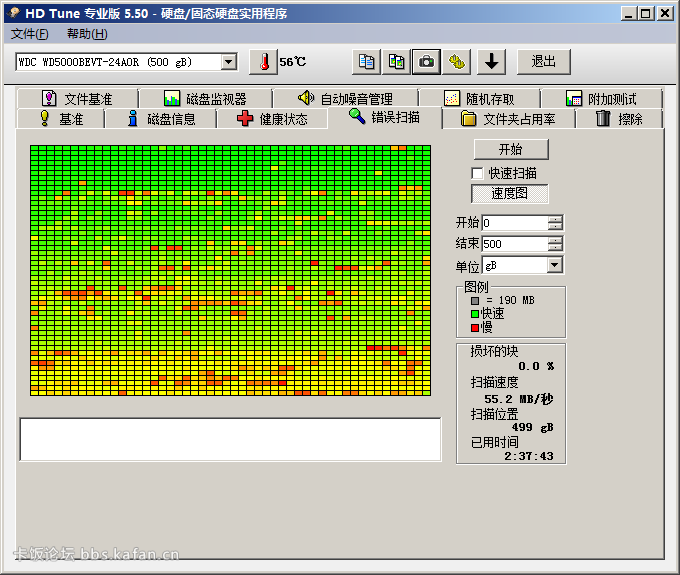Click the 开始 field spinner arrows

click(555, 223)
